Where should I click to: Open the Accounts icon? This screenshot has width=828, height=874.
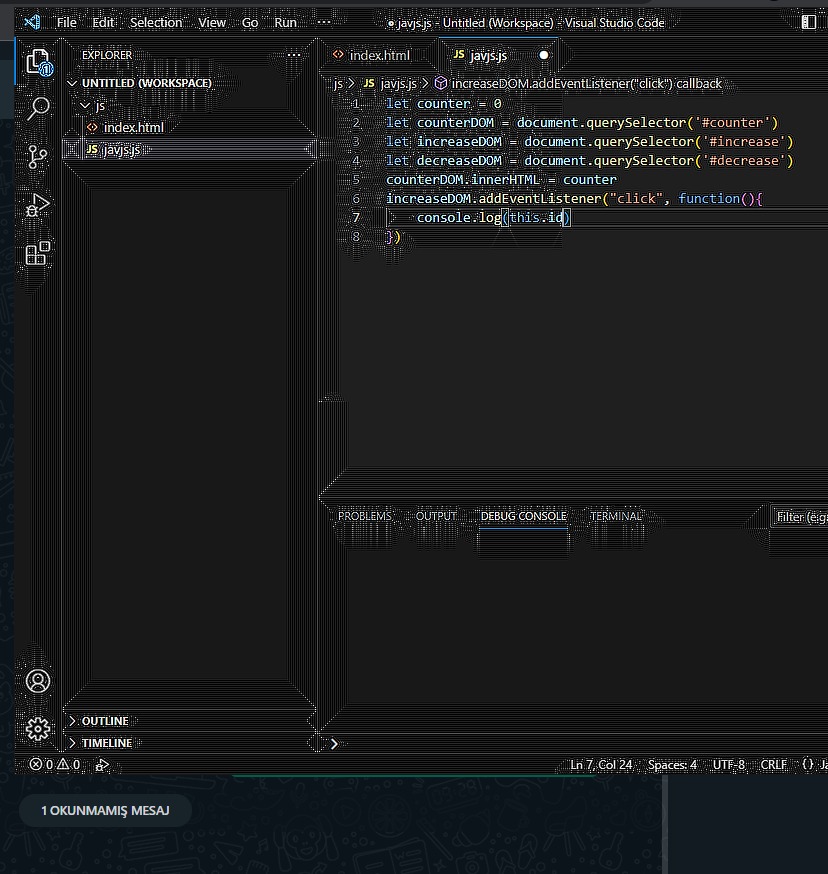click(38, 681)
